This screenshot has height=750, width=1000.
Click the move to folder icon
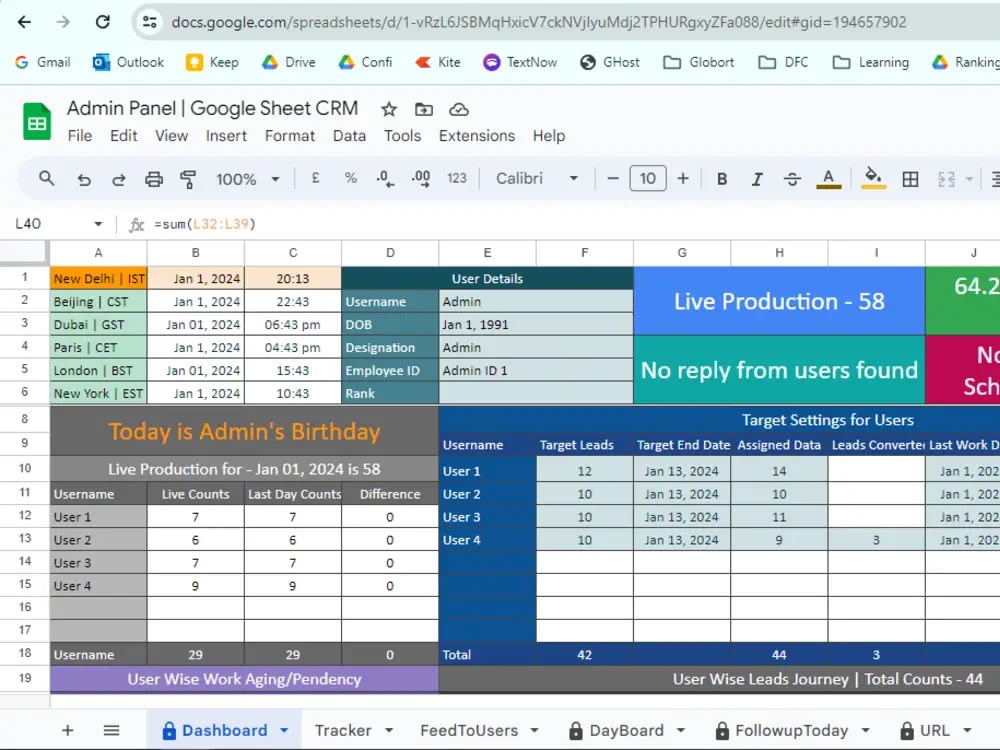423,110
